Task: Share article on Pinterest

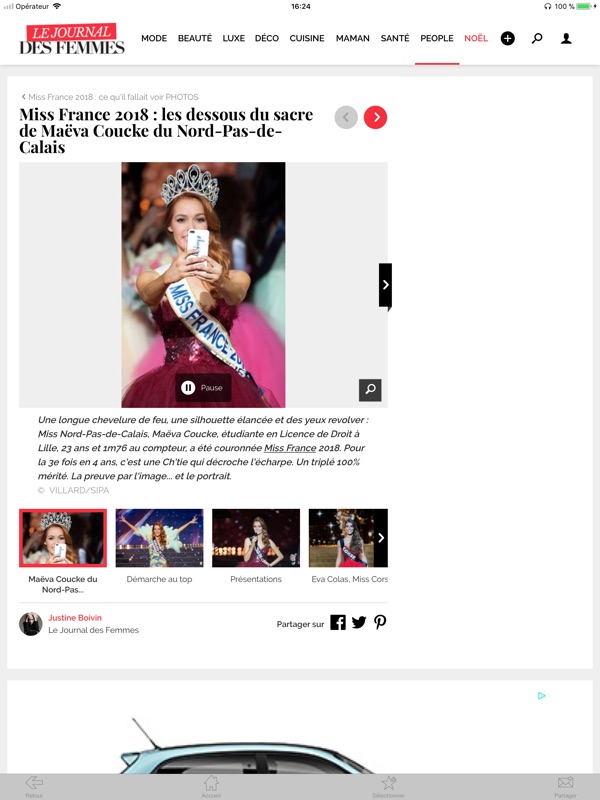Action: (380, 622)
